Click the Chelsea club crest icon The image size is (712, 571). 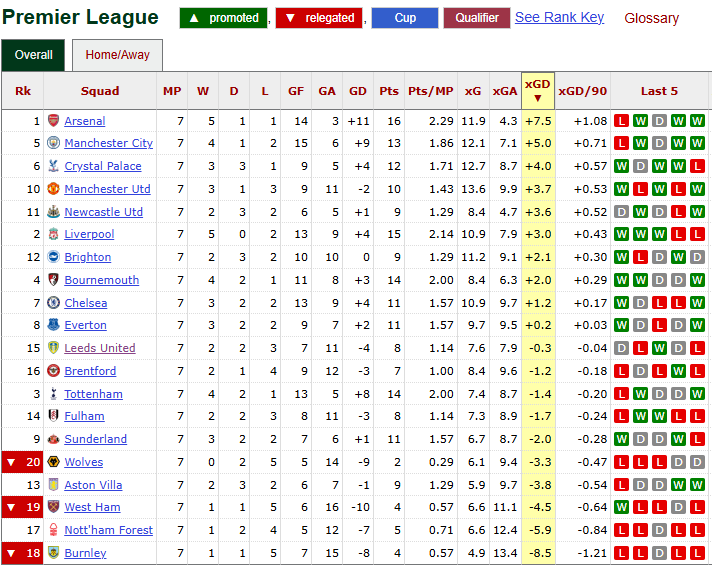pos(53,303)
